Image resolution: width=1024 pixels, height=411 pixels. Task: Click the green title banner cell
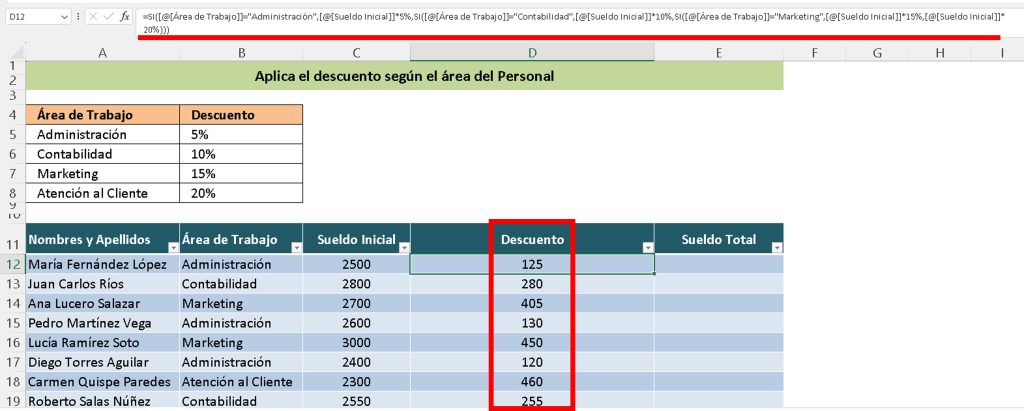(404, 76)
